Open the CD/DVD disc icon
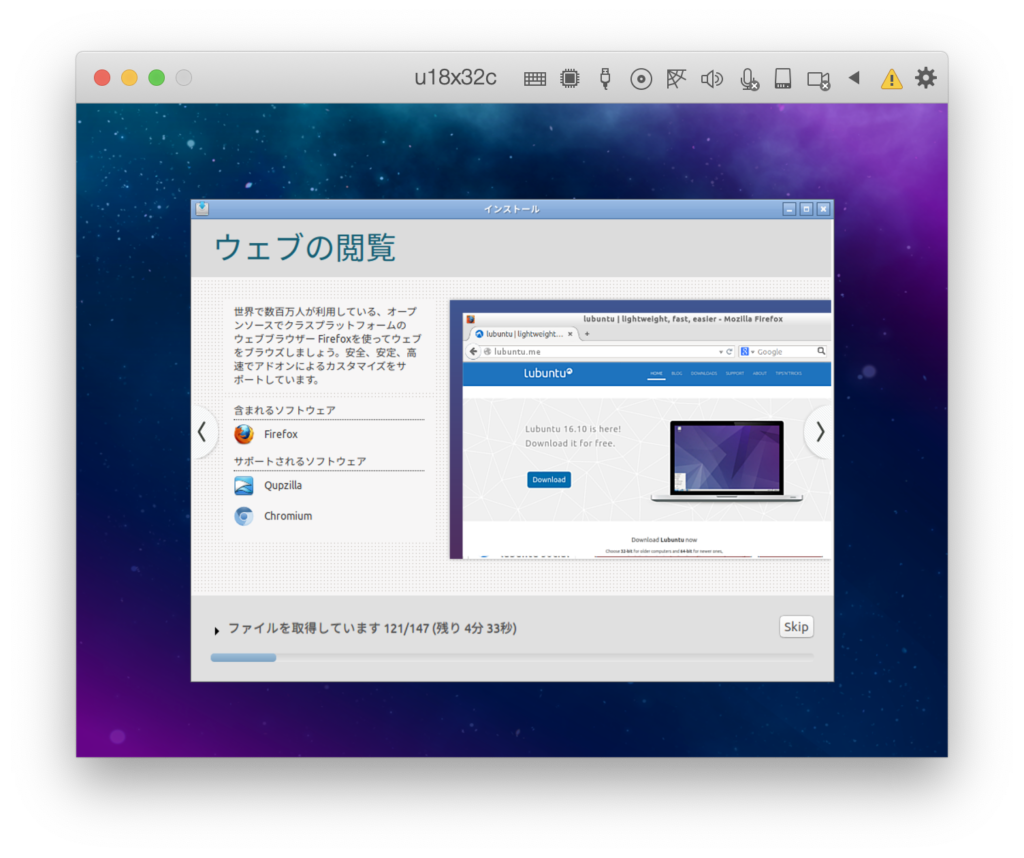This screenshot has height=858, width=1024. pos(641,78)
